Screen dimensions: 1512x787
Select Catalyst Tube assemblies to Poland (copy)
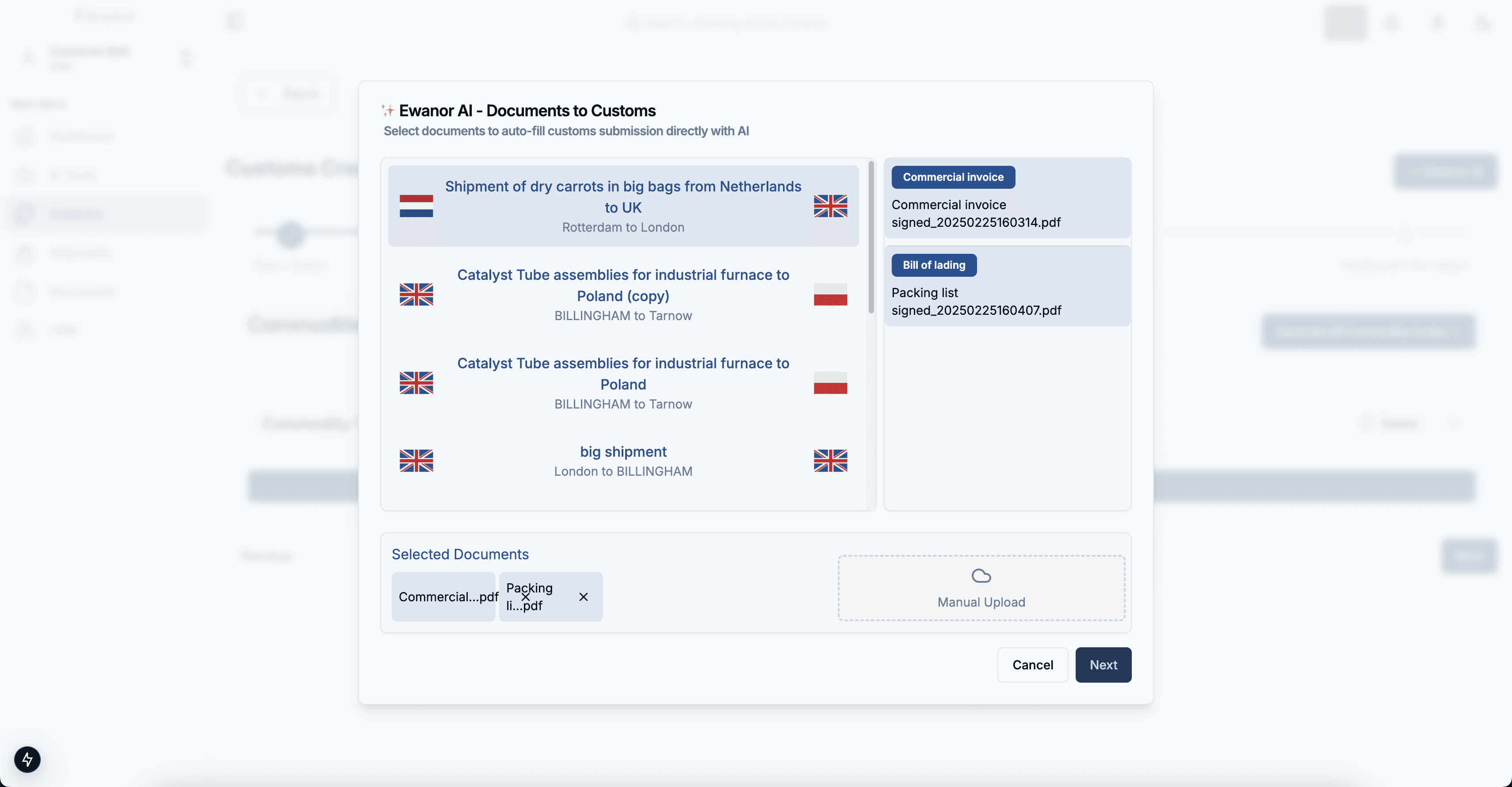point(623,294)
